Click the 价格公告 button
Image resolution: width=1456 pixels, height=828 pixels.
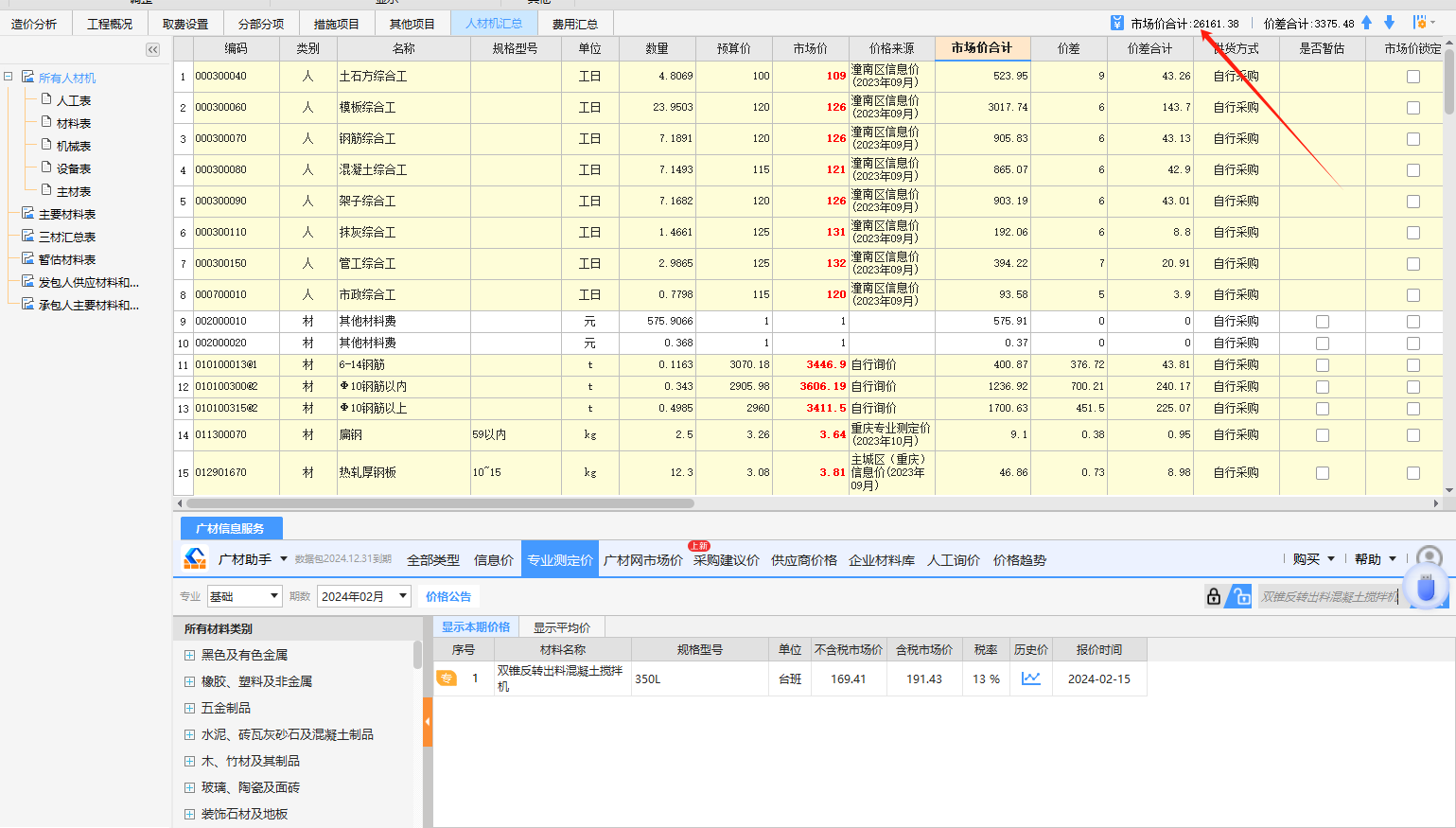(448, 596)
